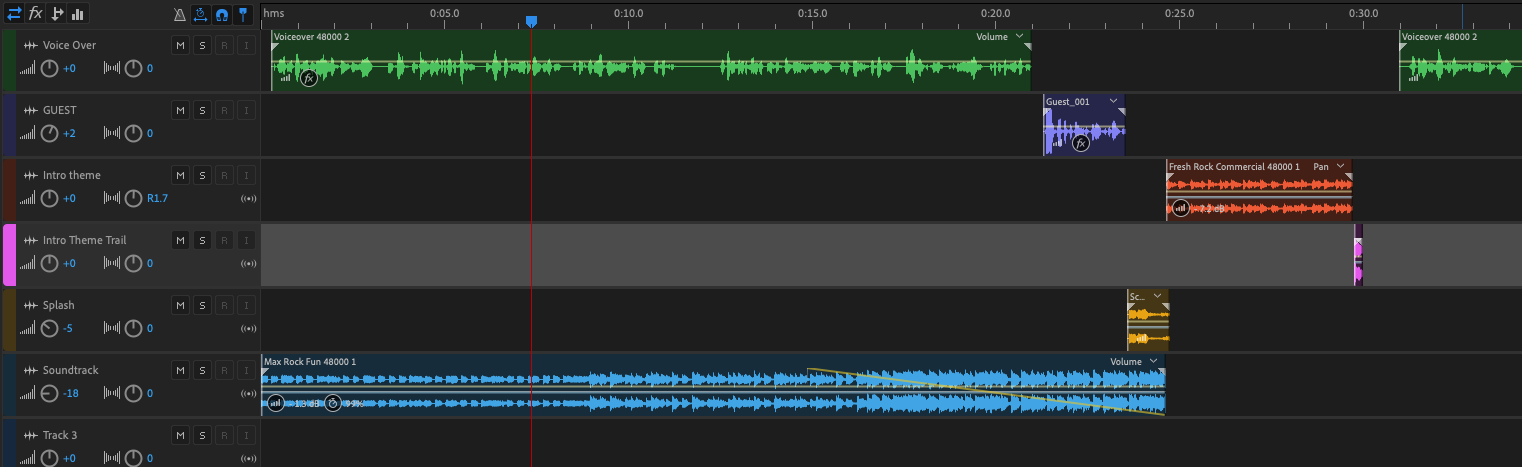Viewport: 1522px width, 467px height.
Task: Select the Fresh Rock Commercial 48000 1 clip
Action: [1259, 190]
